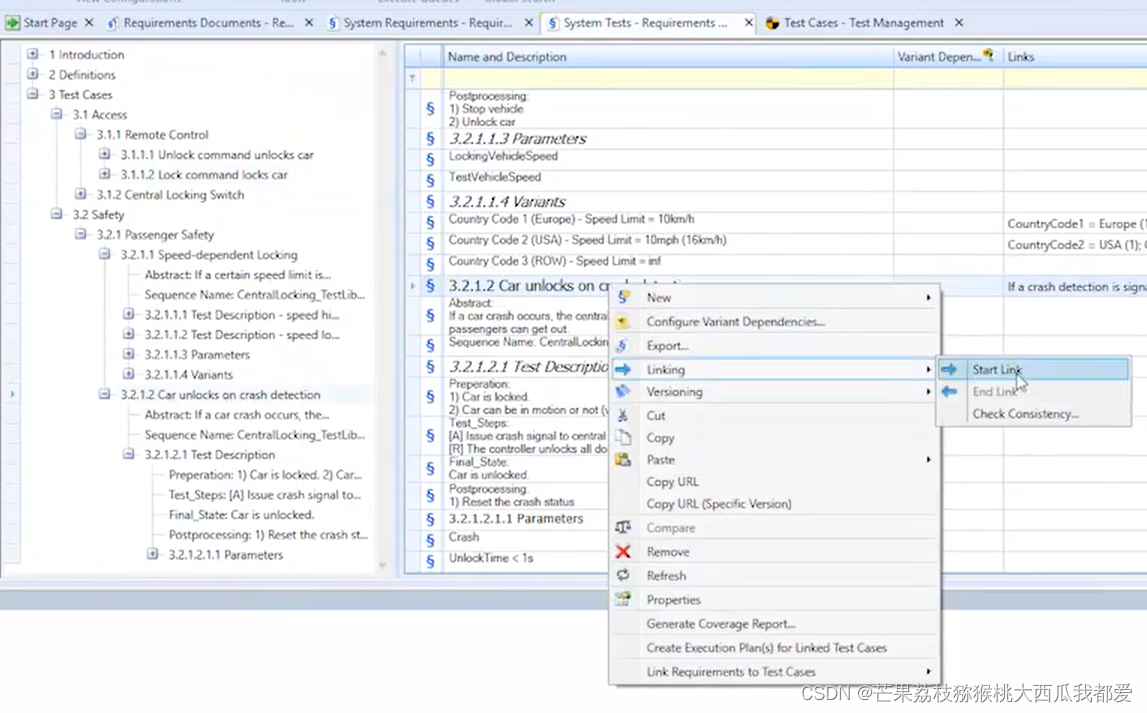Click the Properties icon in the context menu
This screenshot has width=1147, height=713.
623,599
